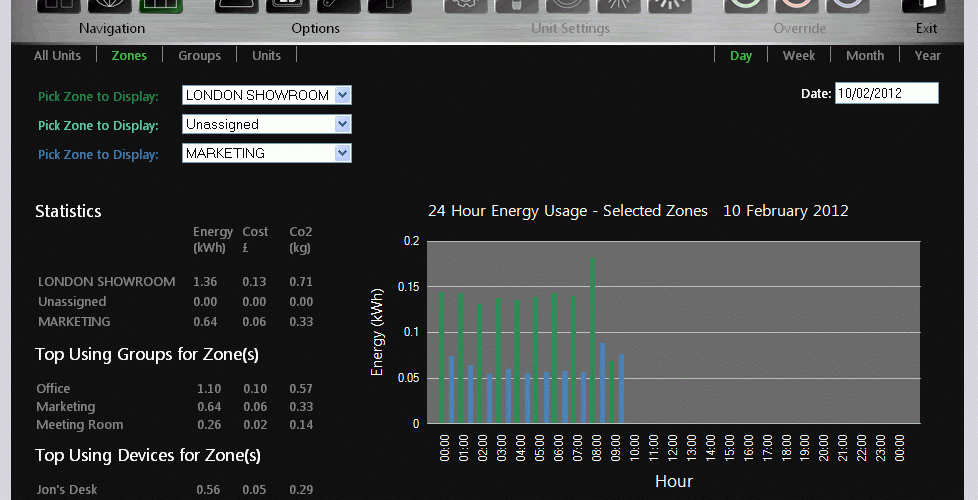
Task: Click the Meeting Room group row
Action: (175, 425)
